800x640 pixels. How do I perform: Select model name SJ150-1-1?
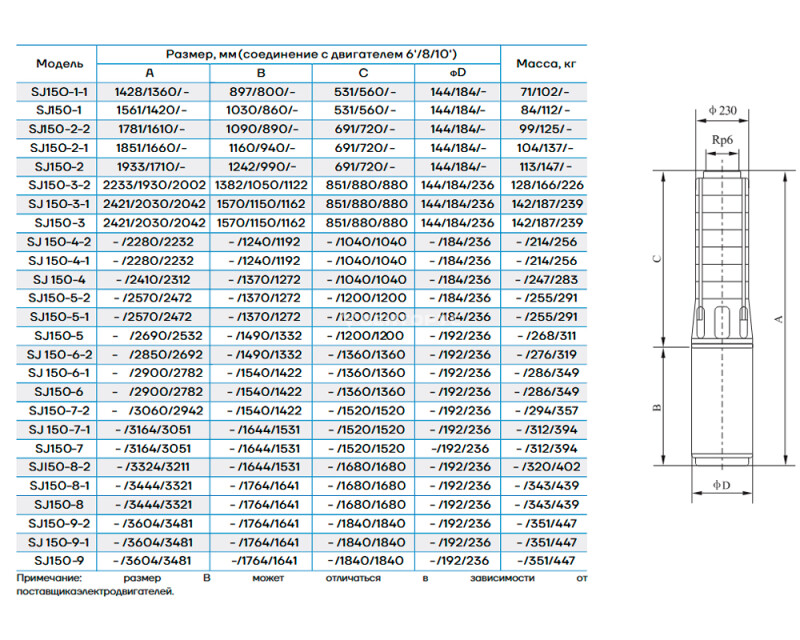pos(59,92)
